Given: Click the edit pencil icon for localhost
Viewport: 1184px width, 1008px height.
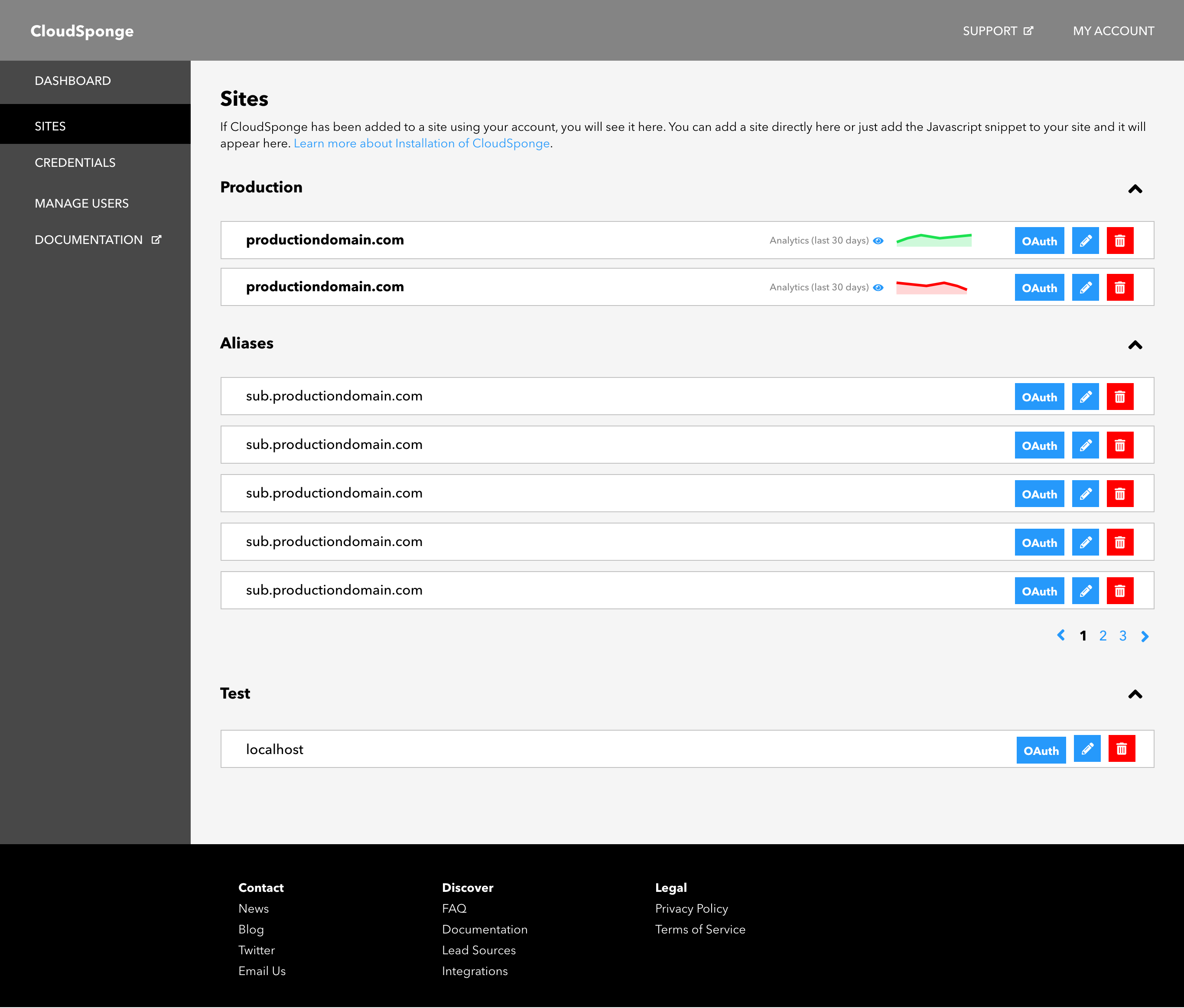Looking at the screenshot, I should (x=1087, y=748).
